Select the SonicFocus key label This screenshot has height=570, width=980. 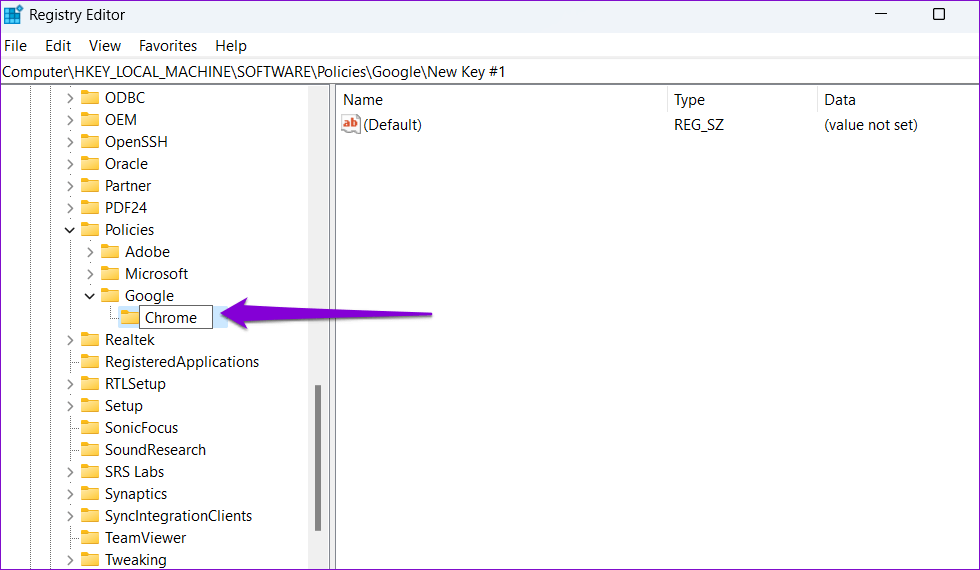tap(141, 428)
